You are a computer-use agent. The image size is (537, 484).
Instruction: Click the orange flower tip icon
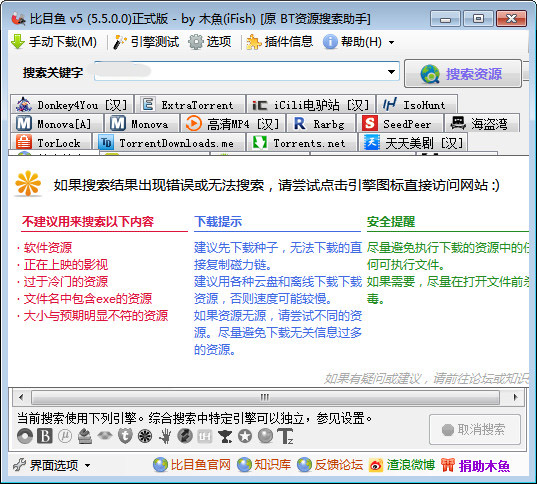tap(28, 184)
